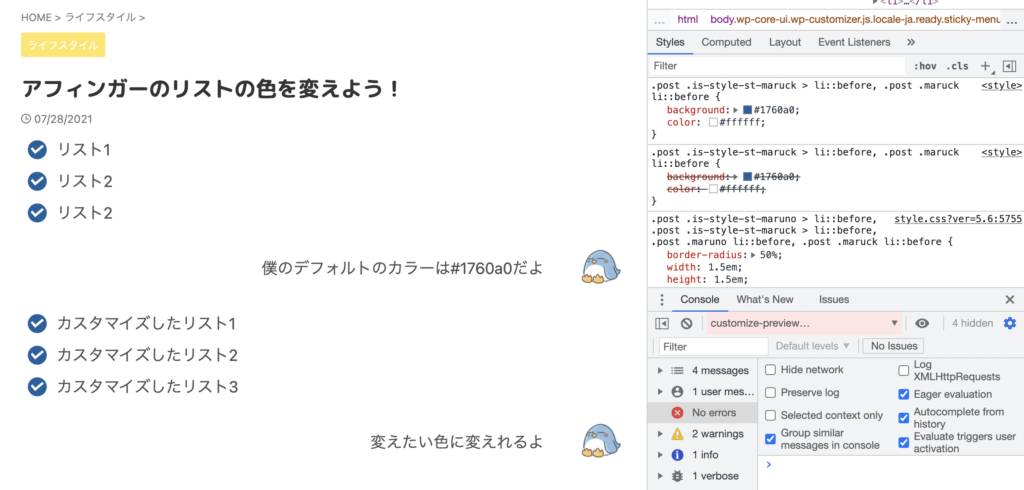Screen dimensions: 1024x490
Task: Open the Issues drawer tab
Action: [x=834, y=299]
